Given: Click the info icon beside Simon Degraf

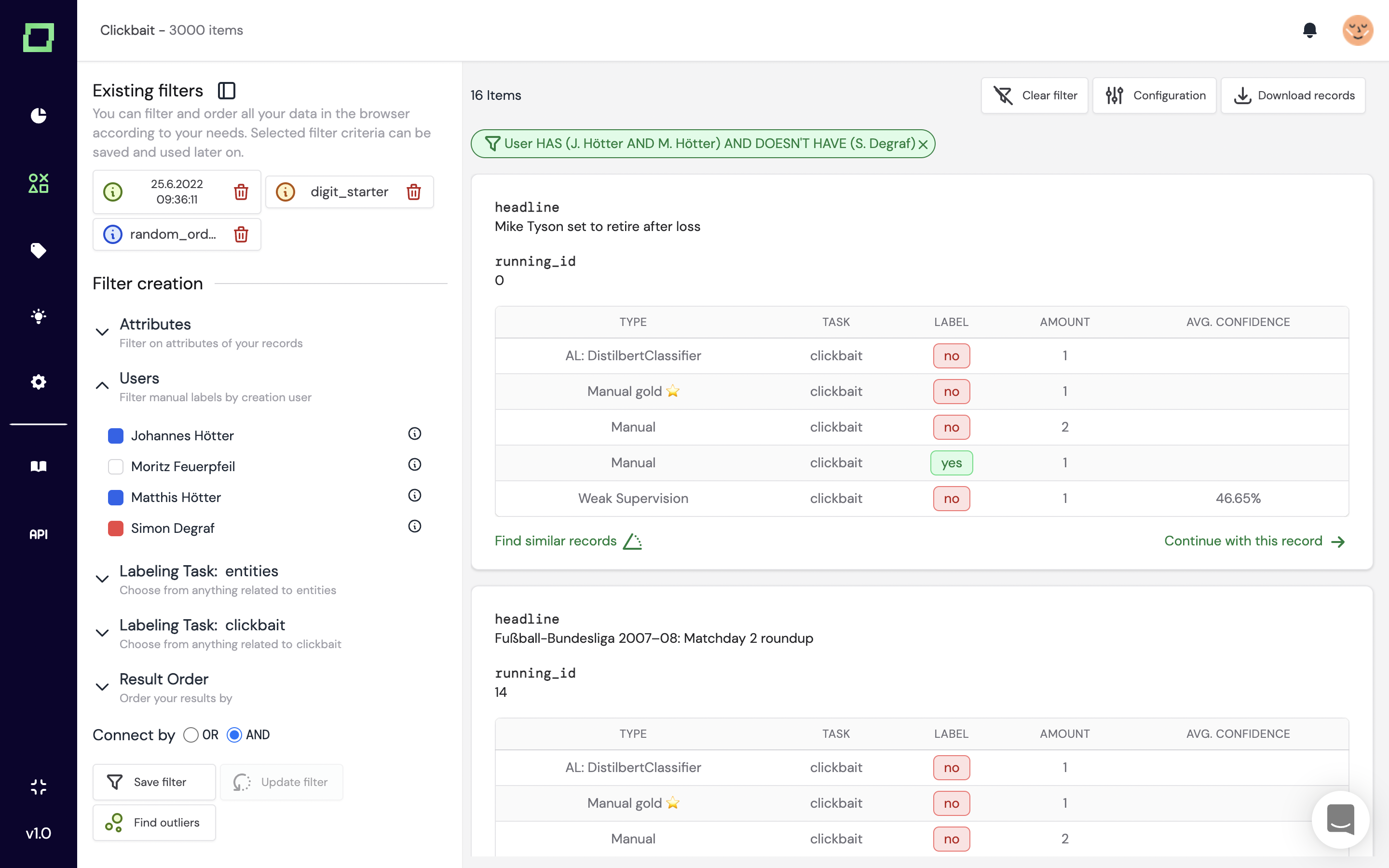Looking at the screenshot, I should click(414, 527).
